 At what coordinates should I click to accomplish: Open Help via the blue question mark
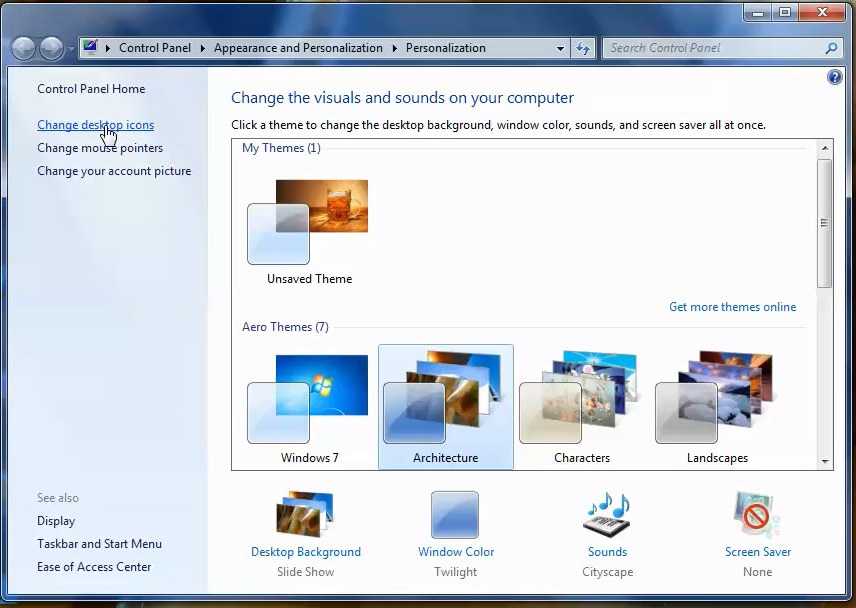[x=834, y=78]
